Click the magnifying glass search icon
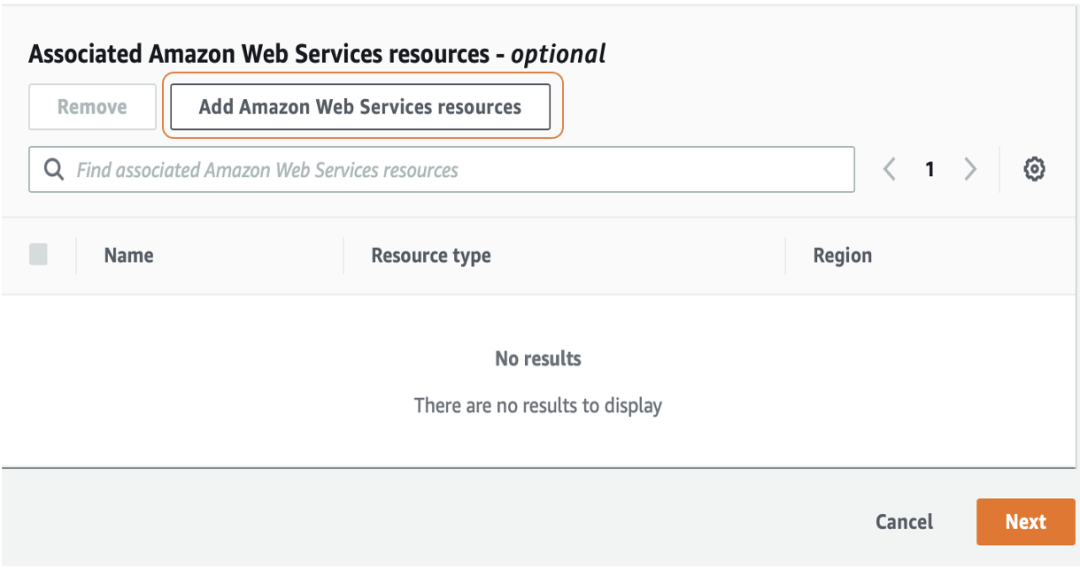 (54, 169)
